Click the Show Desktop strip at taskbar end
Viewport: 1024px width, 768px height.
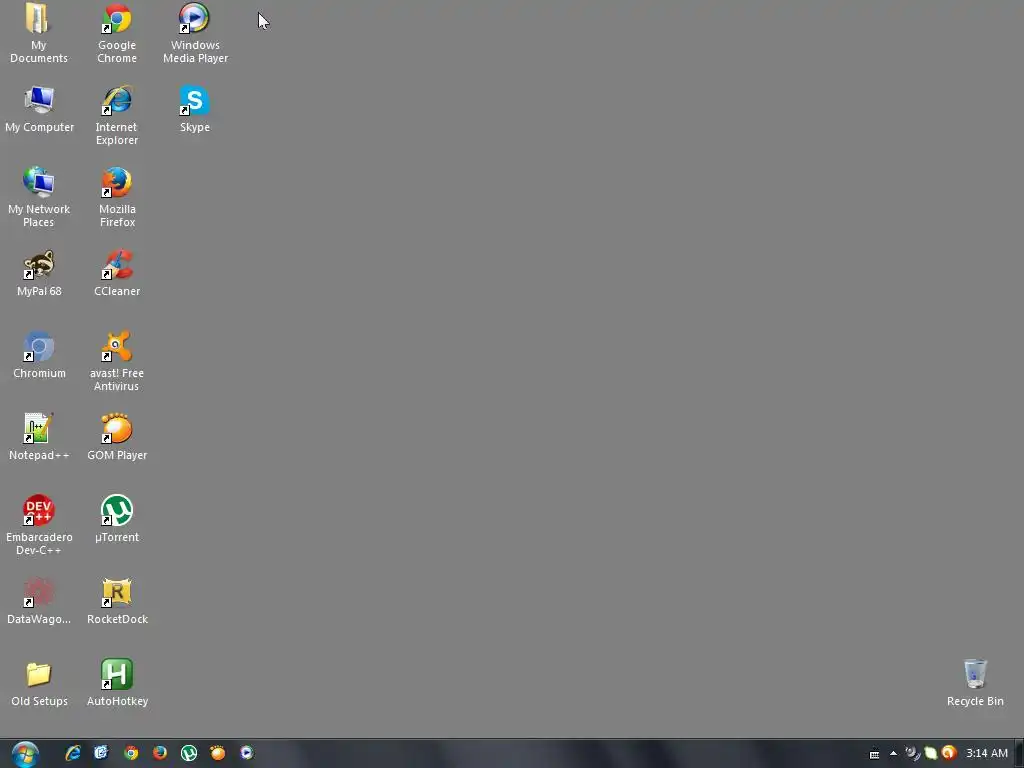(x=1019, y=754)
